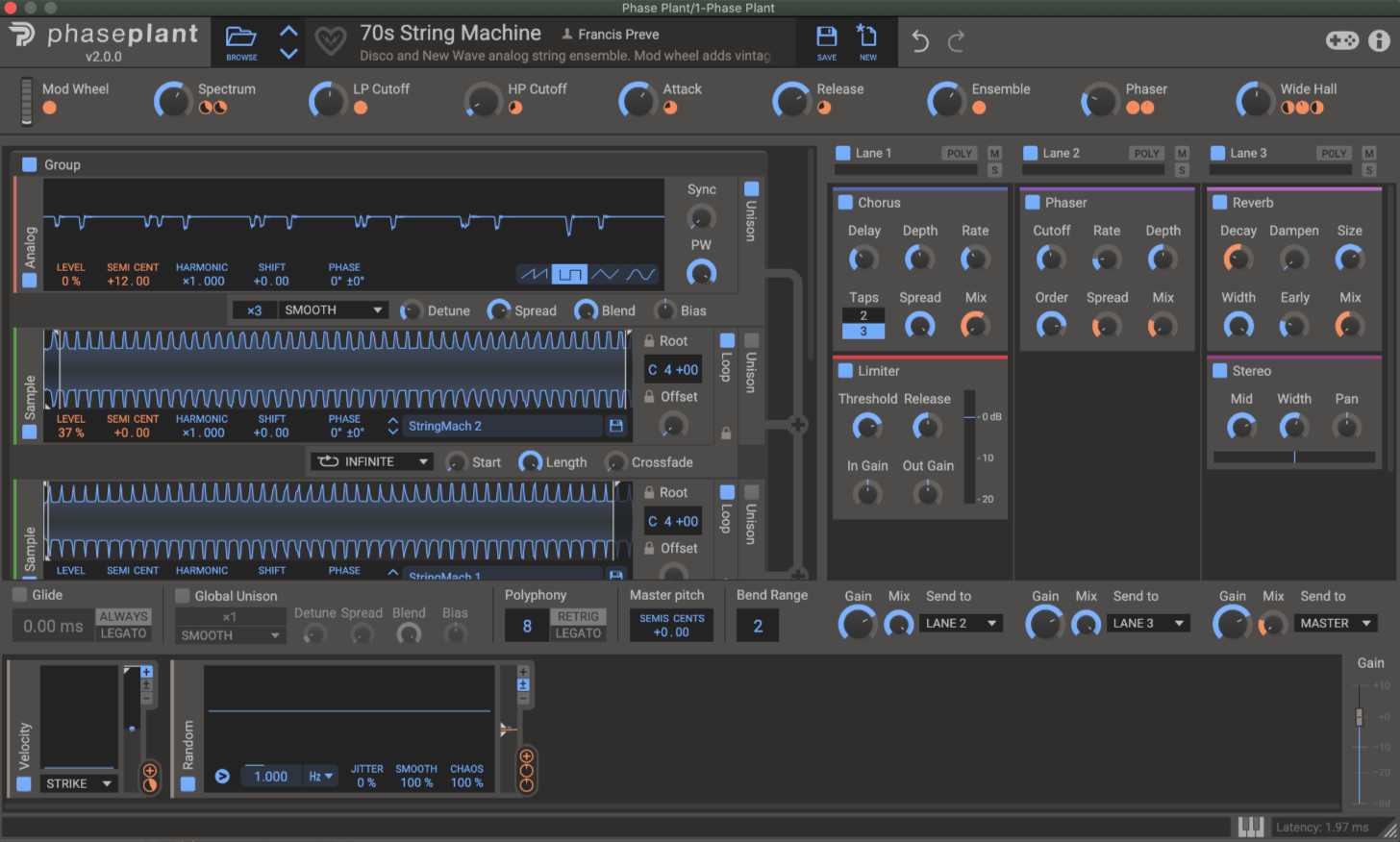Open Lane 3 Send to MASTER dropdown
This screenshot has height=842, width=1400.
pos(1337,624)
